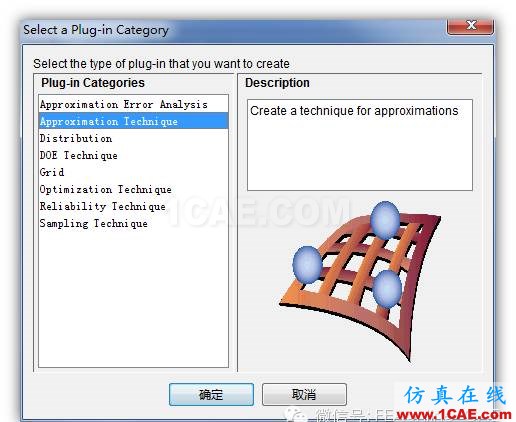Click the top blue sphere on the illustration

click(385, 220)
